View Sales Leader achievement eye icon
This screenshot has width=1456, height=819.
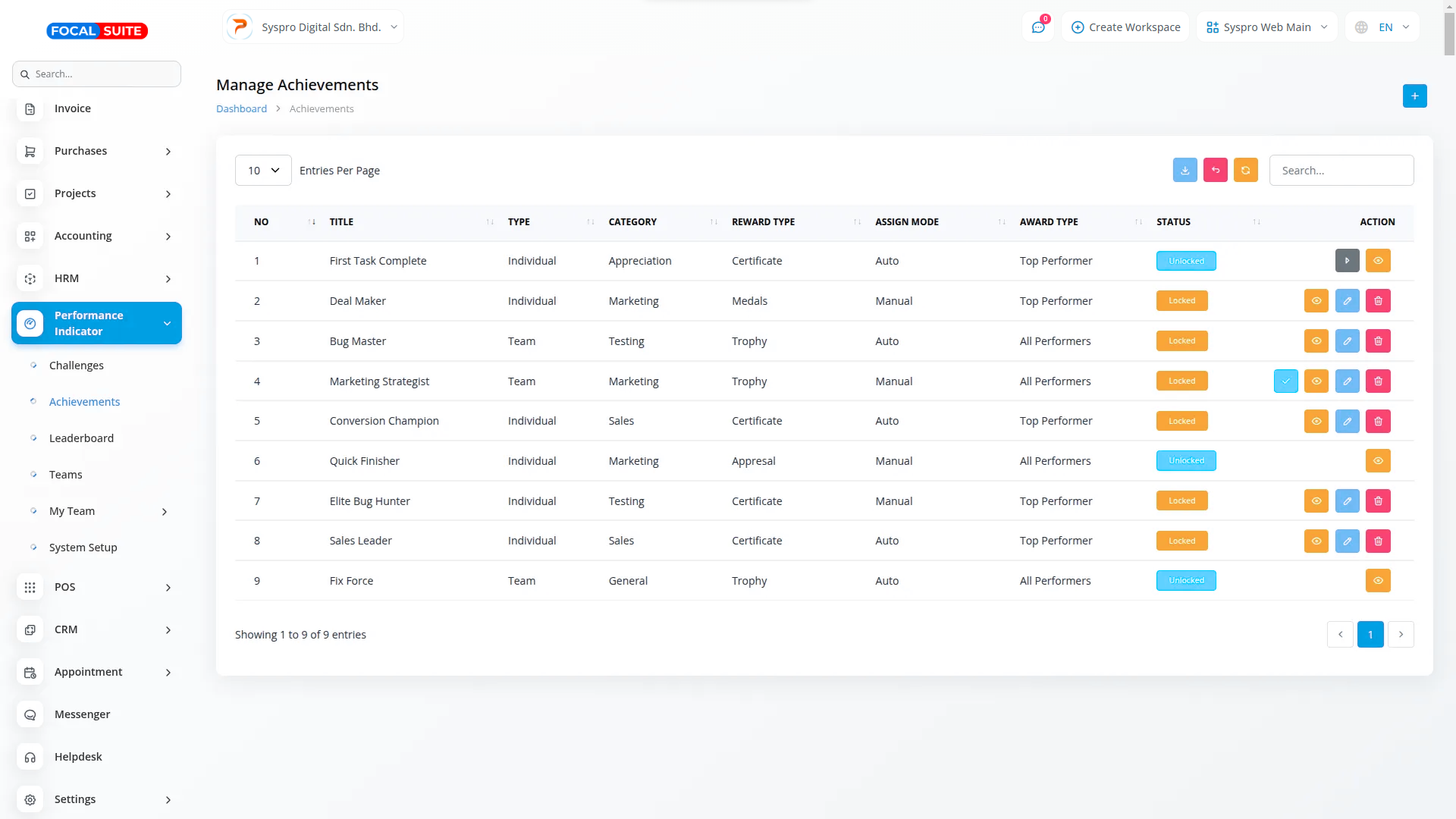coord(1316,541)
